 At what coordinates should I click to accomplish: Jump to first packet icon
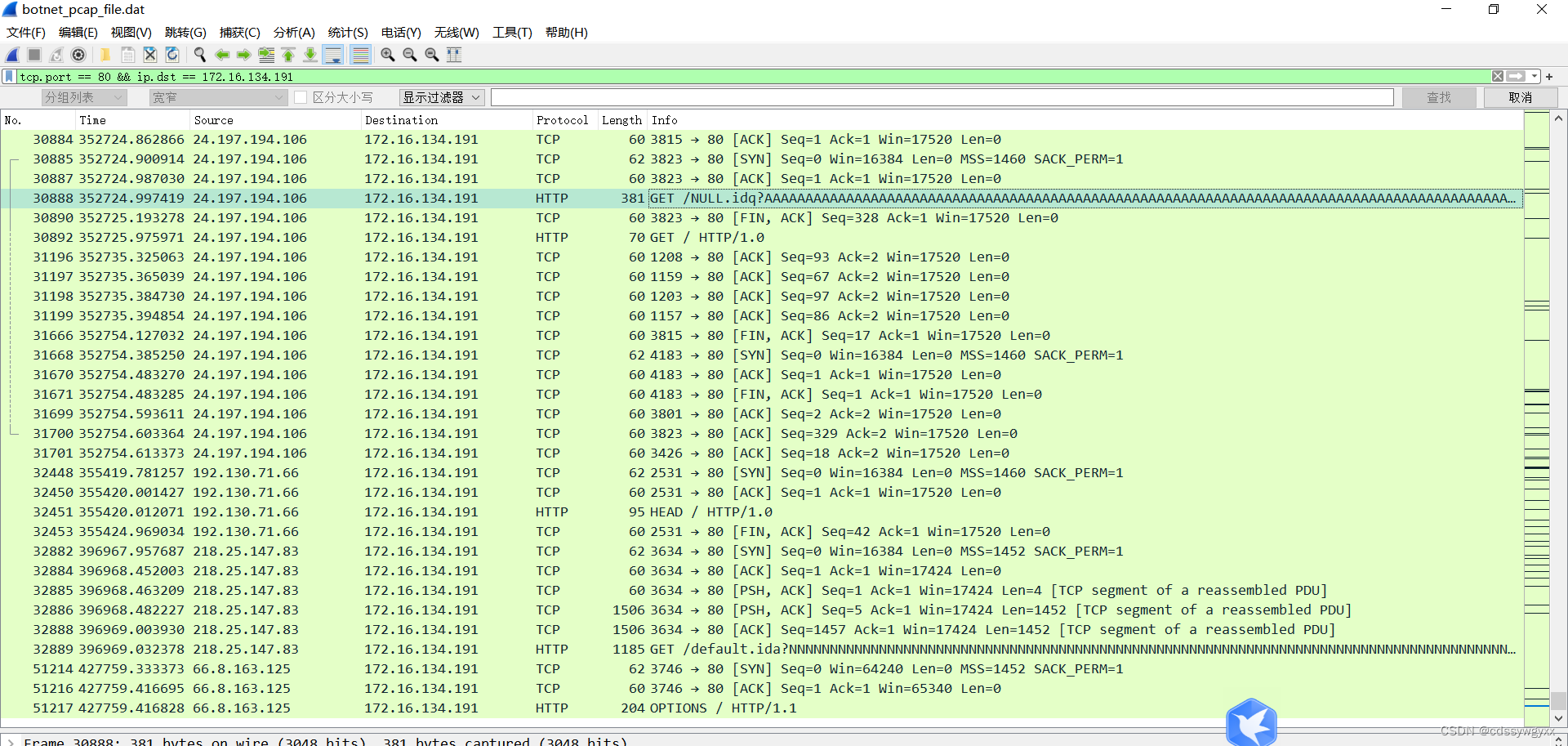pyautogui.click(x=288, y=55)
